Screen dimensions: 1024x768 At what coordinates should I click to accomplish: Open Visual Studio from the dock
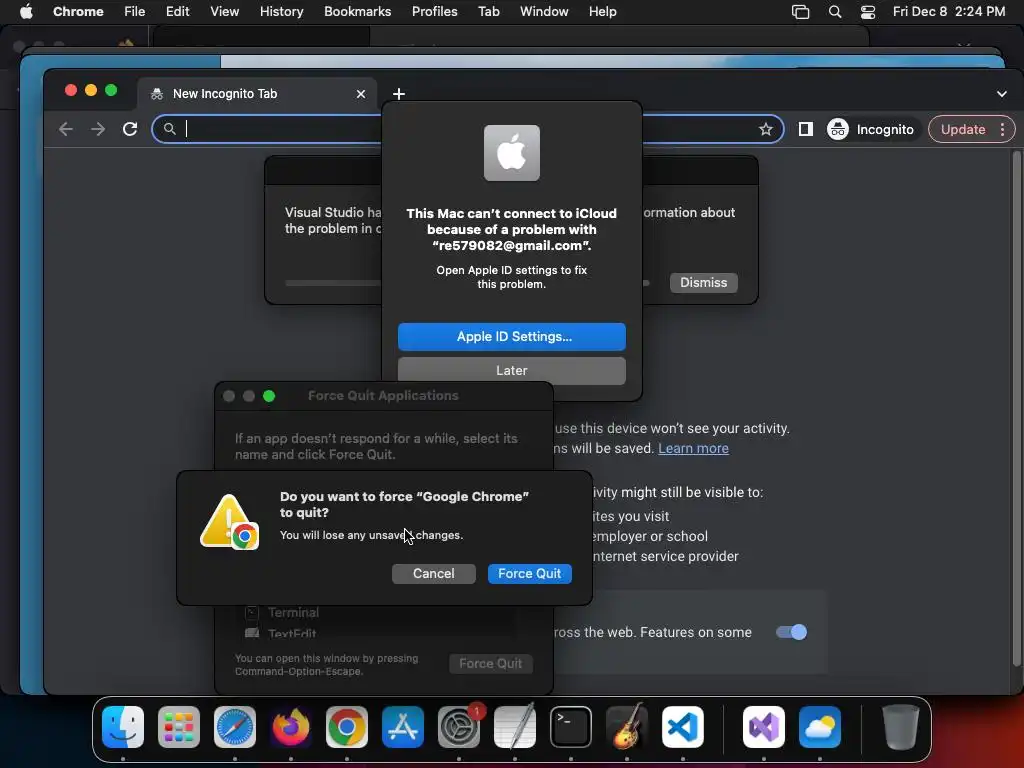(x=764, y=727)
